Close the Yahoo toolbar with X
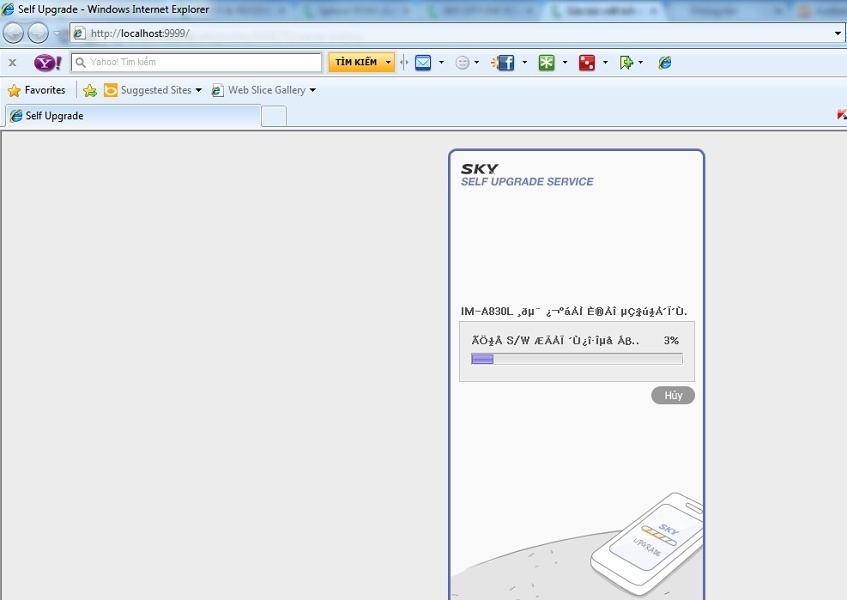The width and height of the screenshot is (847, 600). click(x=12, y=63)
